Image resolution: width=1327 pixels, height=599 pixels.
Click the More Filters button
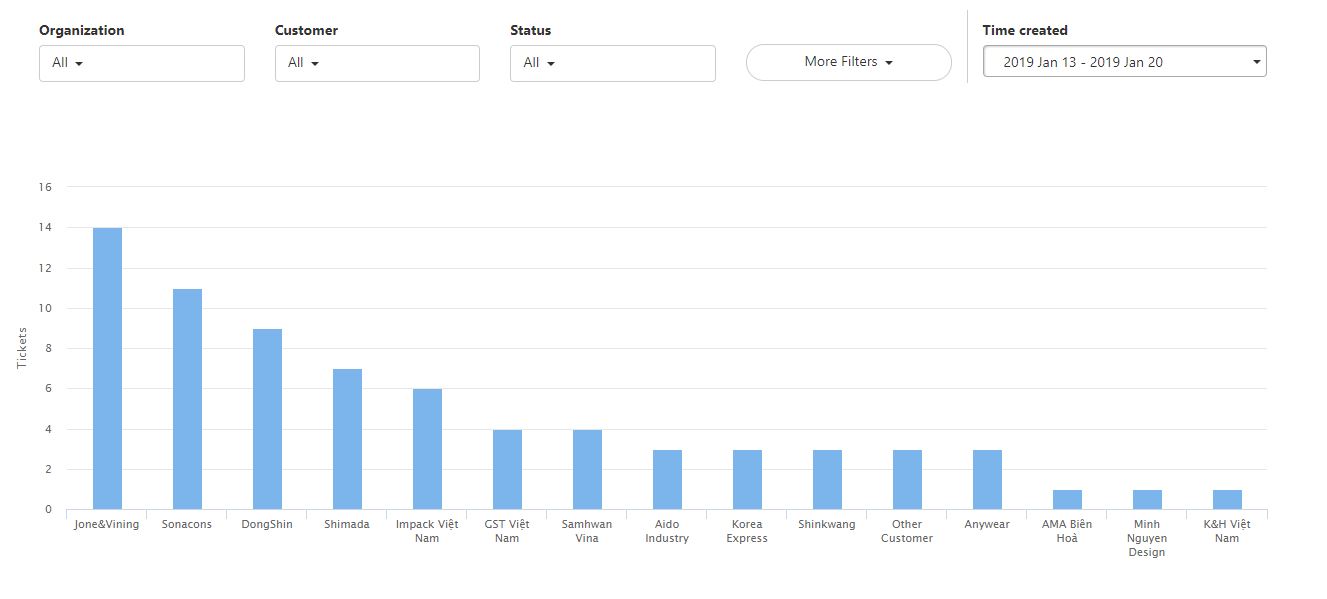(848, 62)
